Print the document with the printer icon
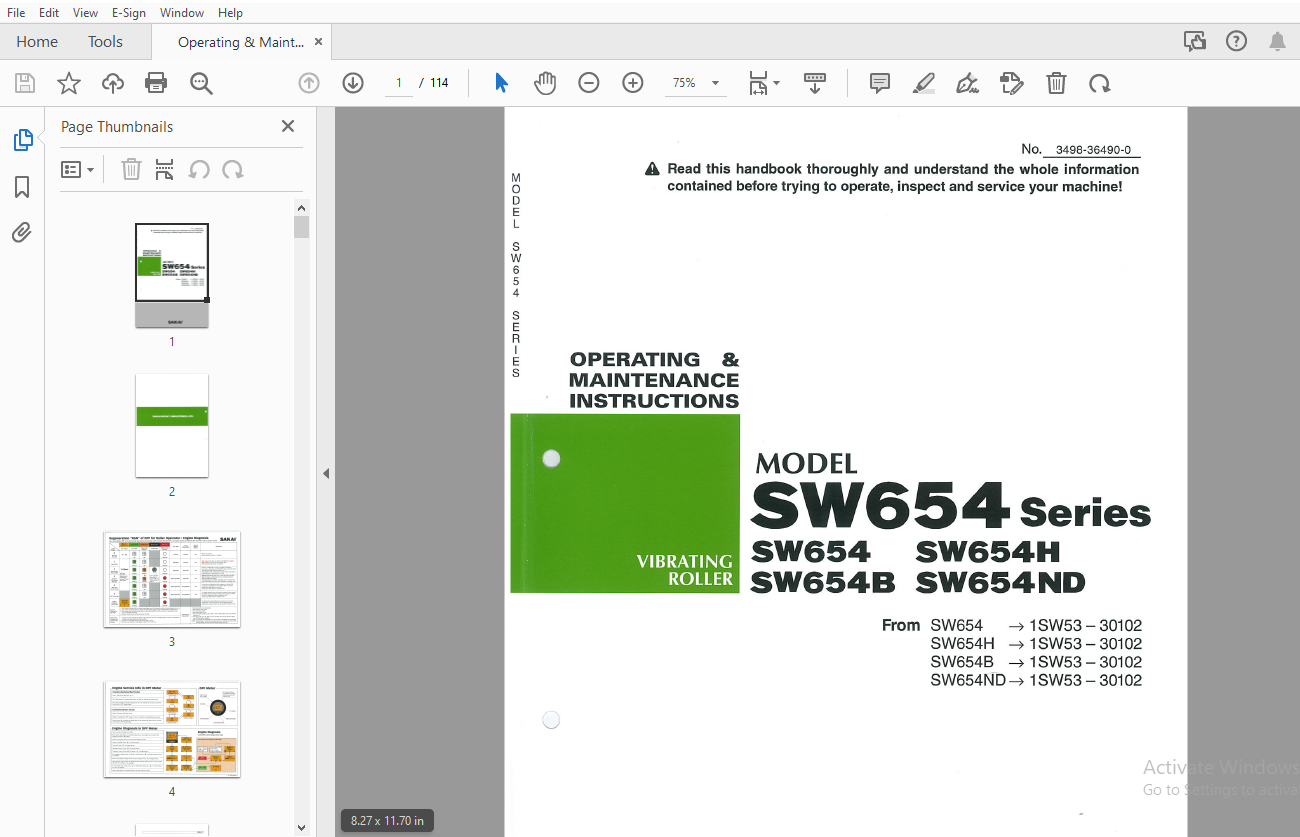The height and width of the screenshot is (837, 1300). [156, 83]
